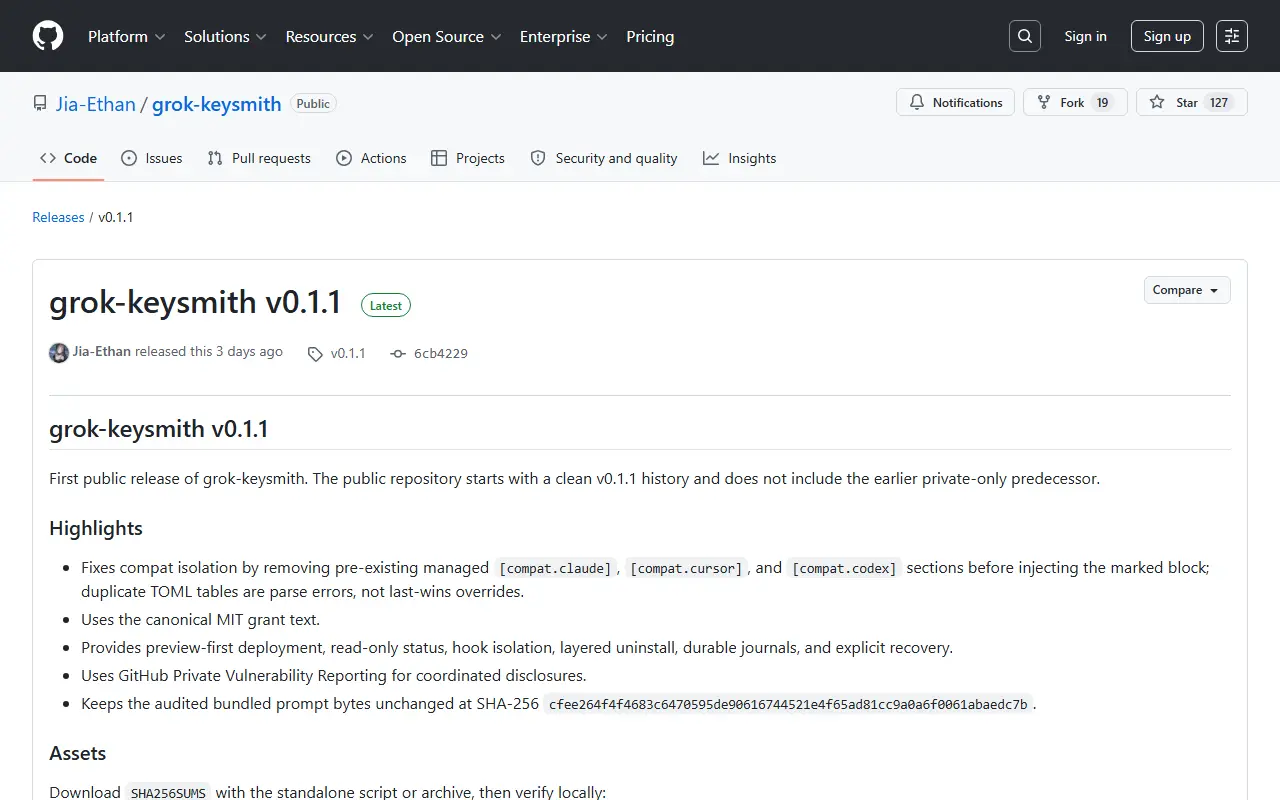
Task: Click the star count 127
Action: (x=1219, y=102)
